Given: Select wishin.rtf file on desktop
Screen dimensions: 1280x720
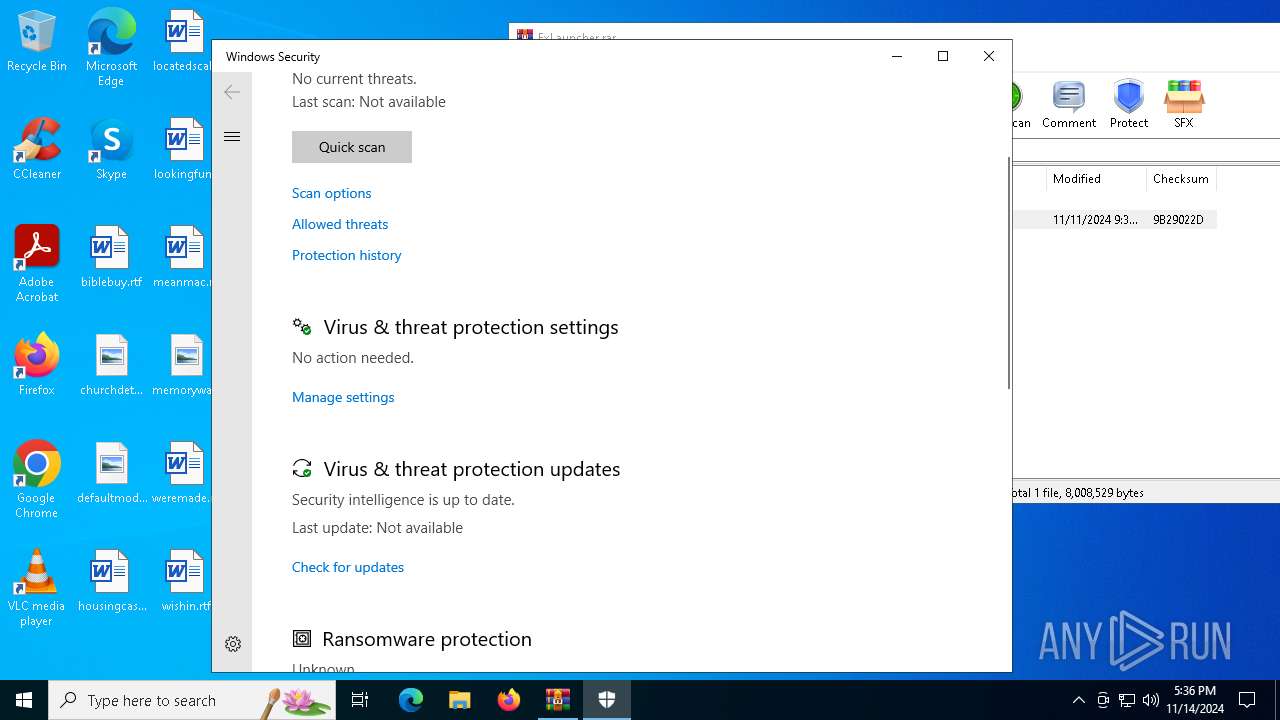Looking at the screenshot, I should click(186, 581).
